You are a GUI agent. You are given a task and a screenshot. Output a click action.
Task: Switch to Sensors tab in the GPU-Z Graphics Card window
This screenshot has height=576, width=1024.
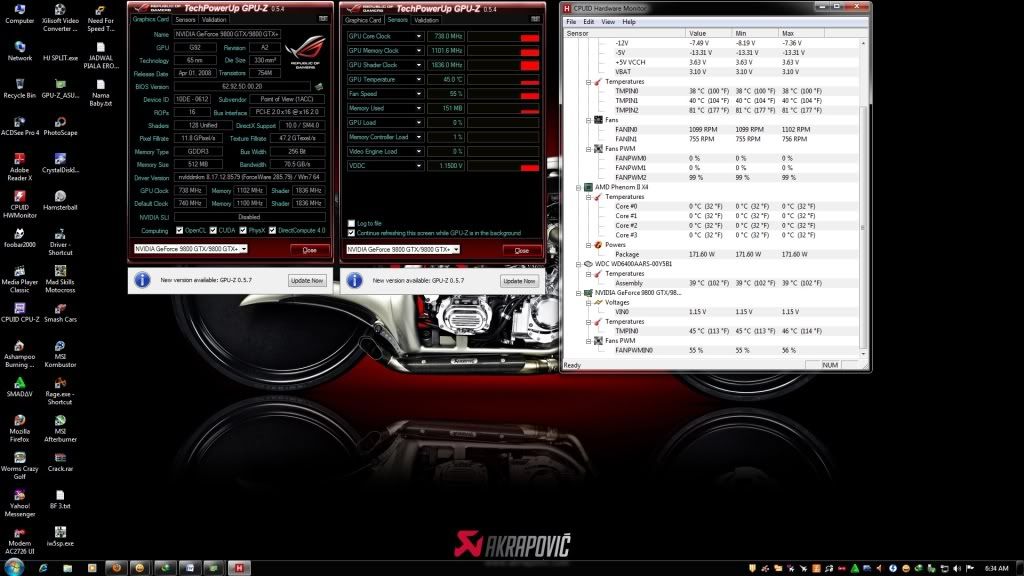click(186, 20)
